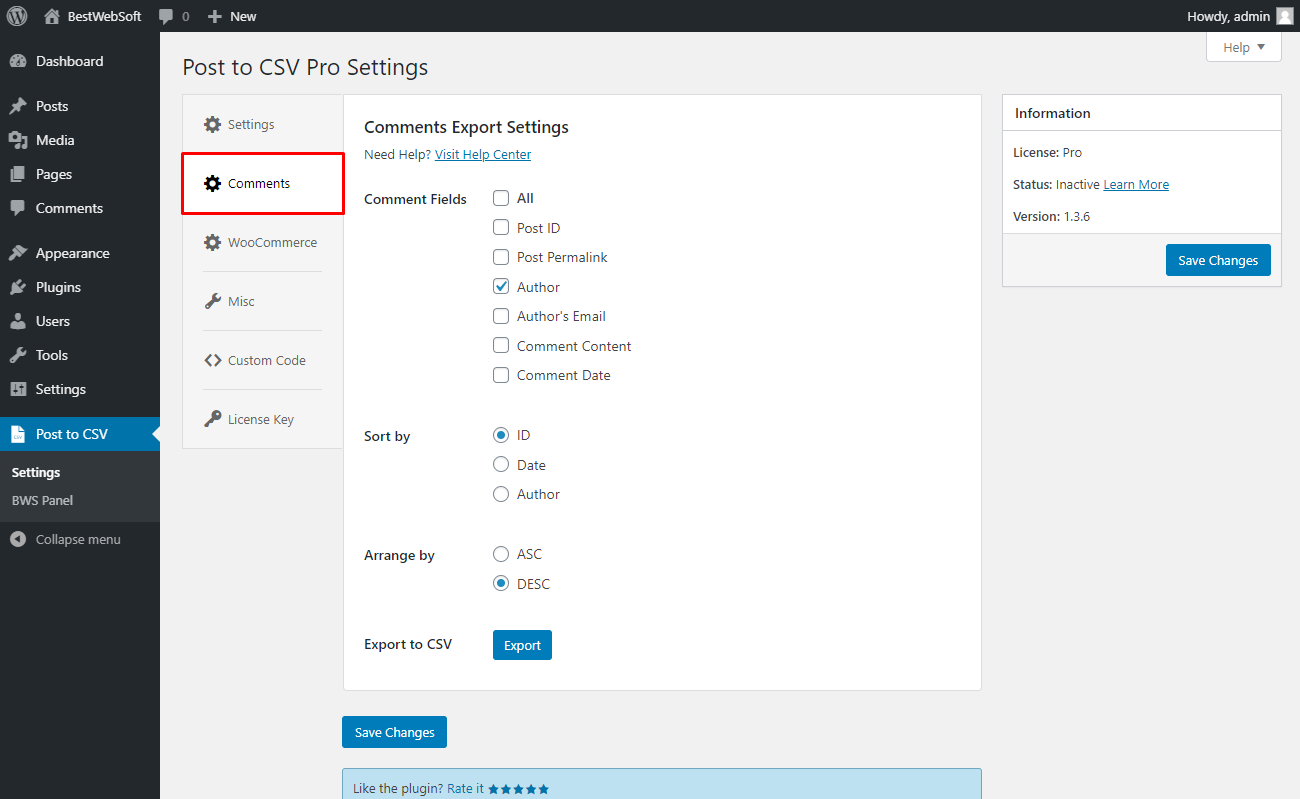The image size is (1300, 799).
Task: Open the comments bubble icon in admin bar
Action: (166, 16)
